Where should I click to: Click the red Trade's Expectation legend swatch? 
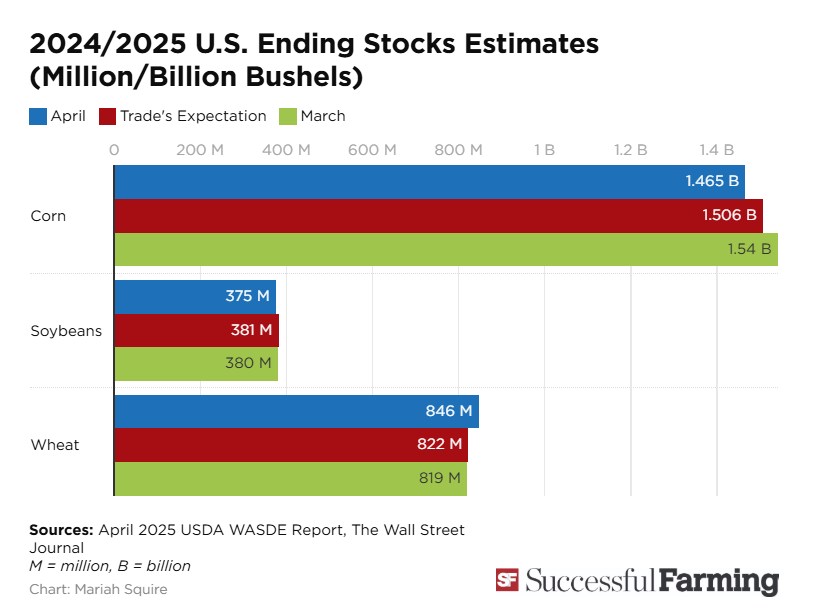pyautogui.click(x=108, y=116)
